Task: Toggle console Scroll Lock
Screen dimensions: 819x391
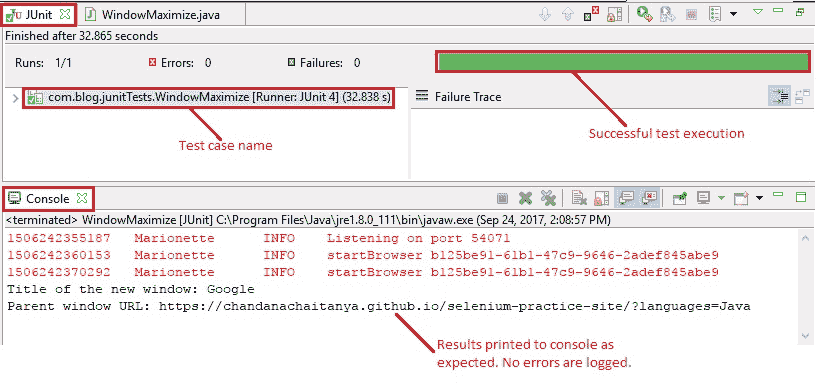Action: tap(602, 198)
